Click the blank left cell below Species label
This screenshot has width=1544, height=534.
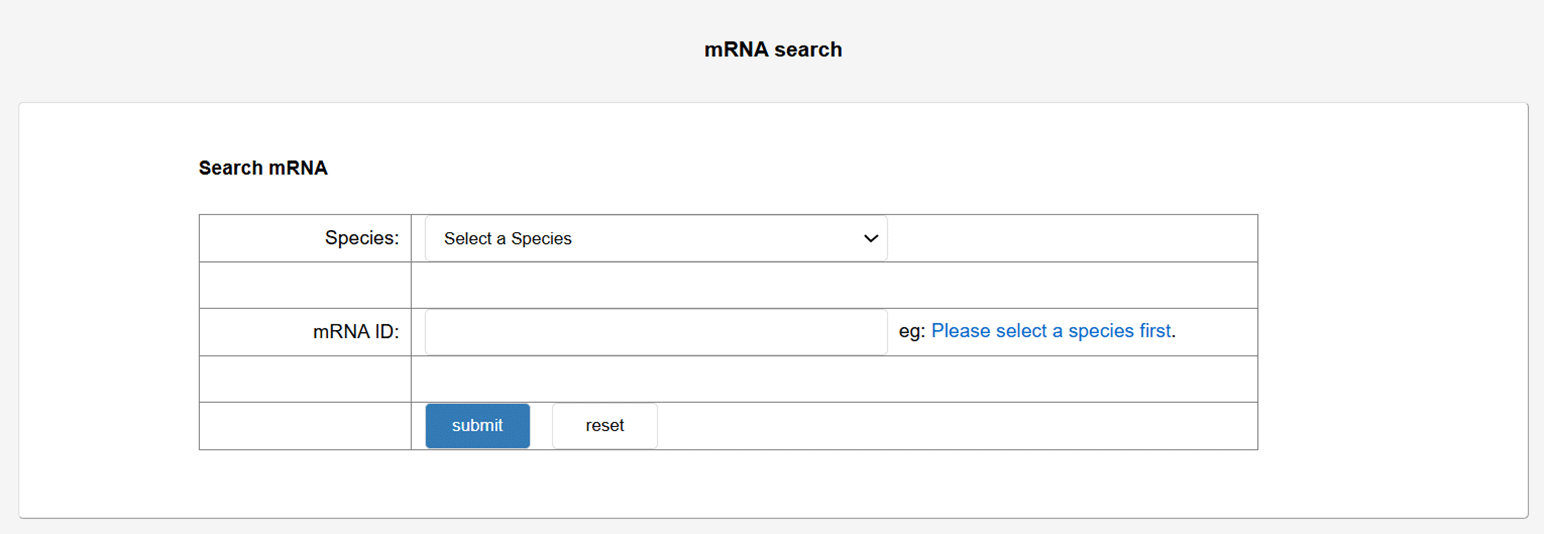click(305, 285)
